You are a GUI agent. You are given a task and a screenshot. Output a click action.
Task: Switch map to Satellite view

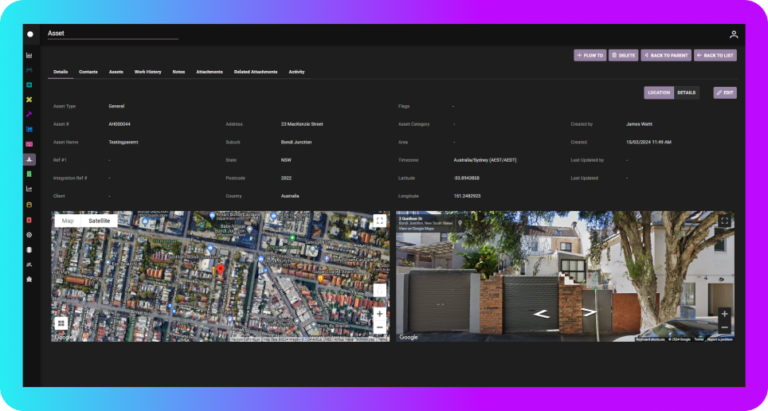point(99,220)
